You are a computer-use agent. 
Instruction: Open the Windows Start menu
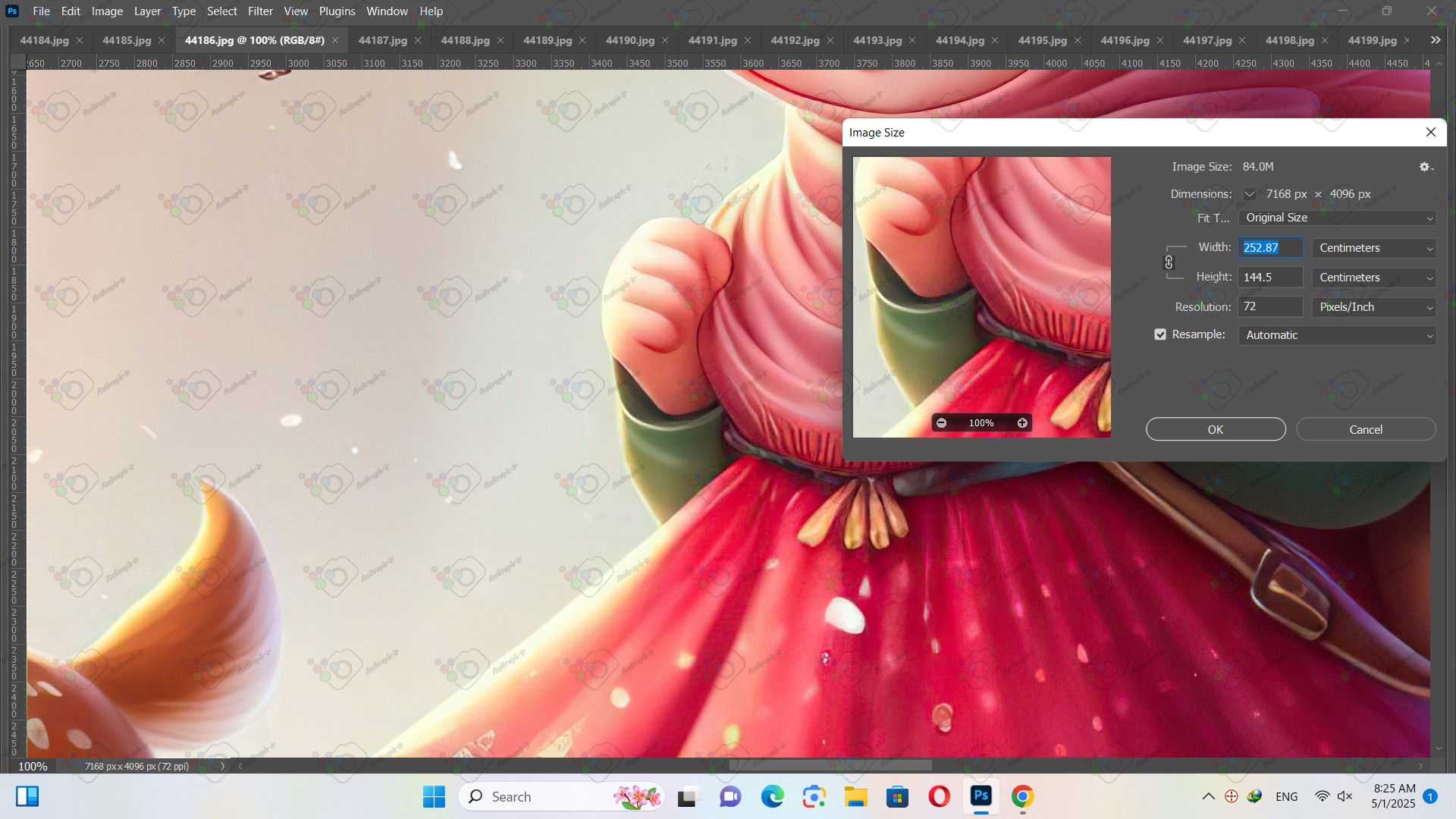click(x=434, y=796)
